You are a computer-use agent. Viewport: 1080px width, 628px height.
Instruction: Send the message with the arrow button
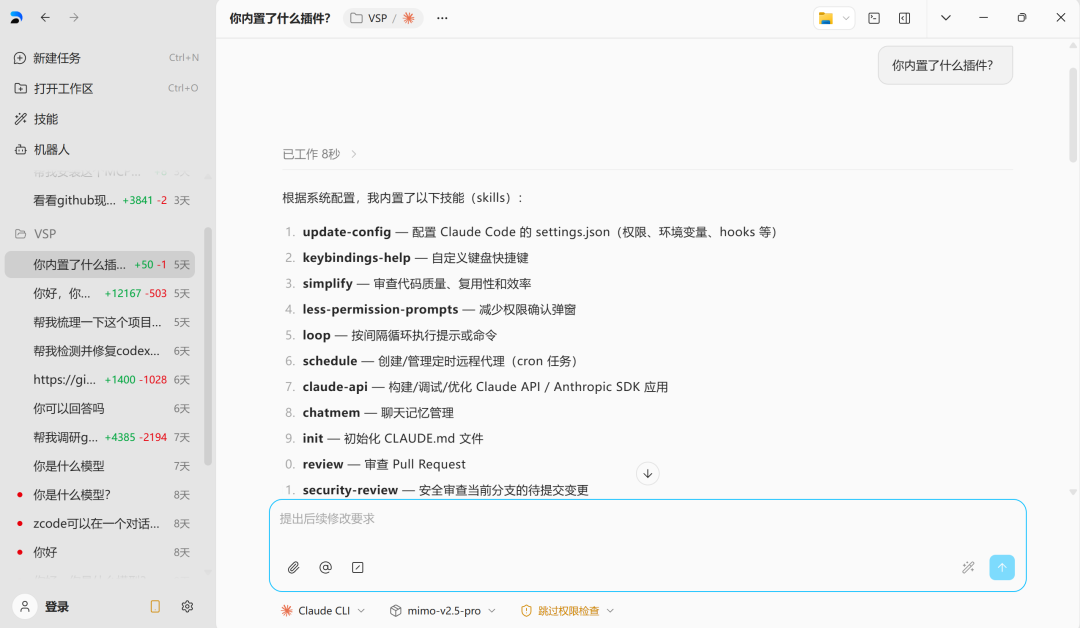coord(1002,567)
